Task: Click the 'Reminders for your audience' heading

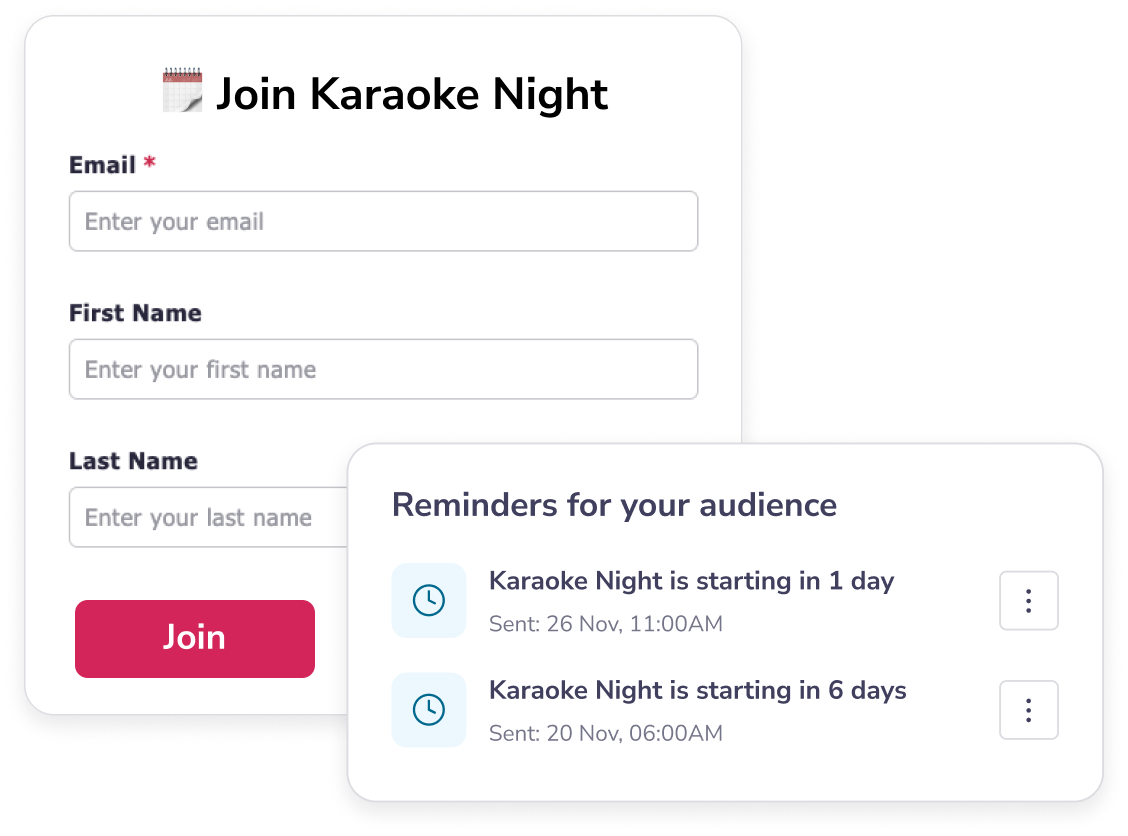Action: [x=614, y=505]
